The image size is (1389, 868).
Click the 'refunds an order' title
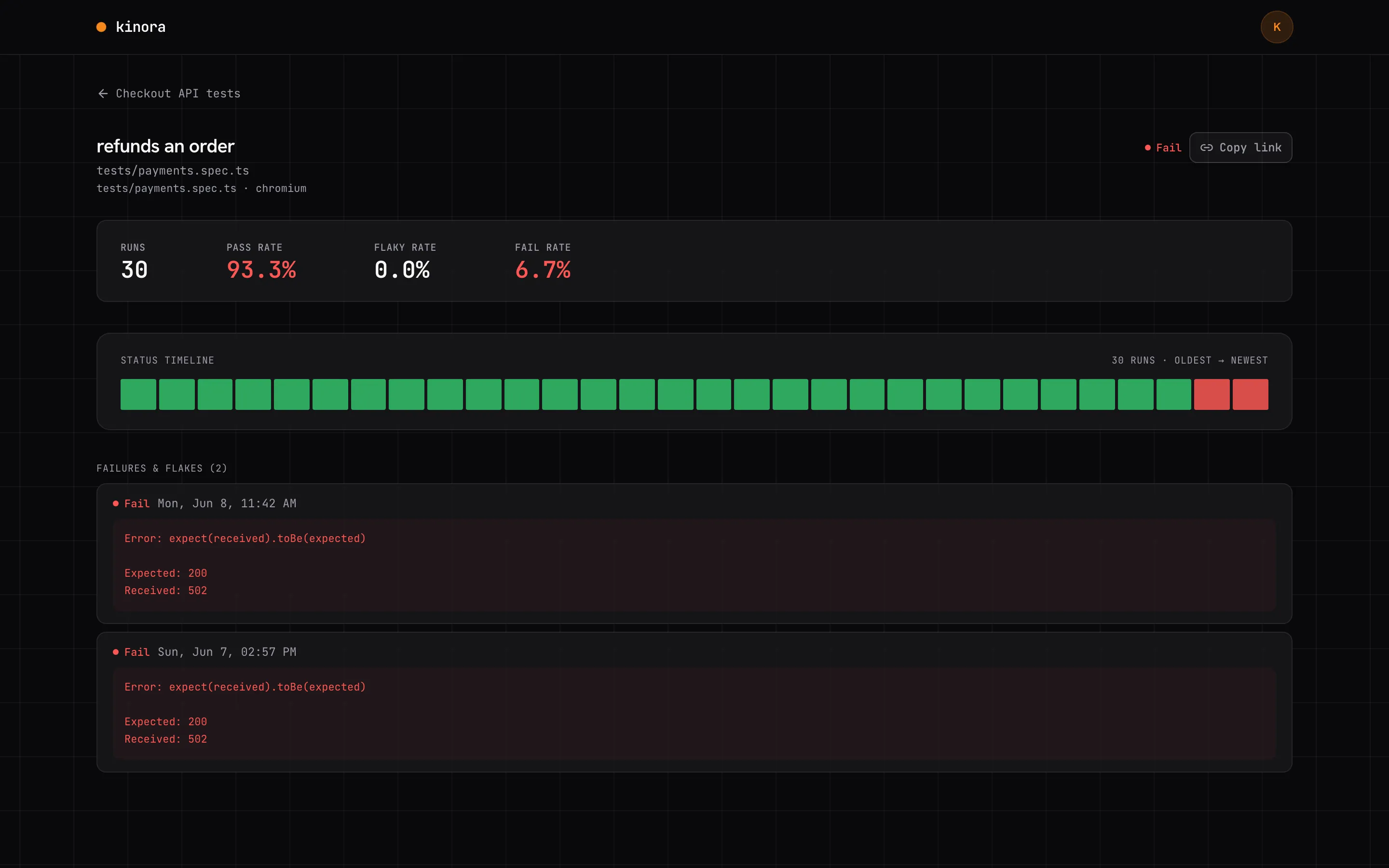click(x=165, y=147)
